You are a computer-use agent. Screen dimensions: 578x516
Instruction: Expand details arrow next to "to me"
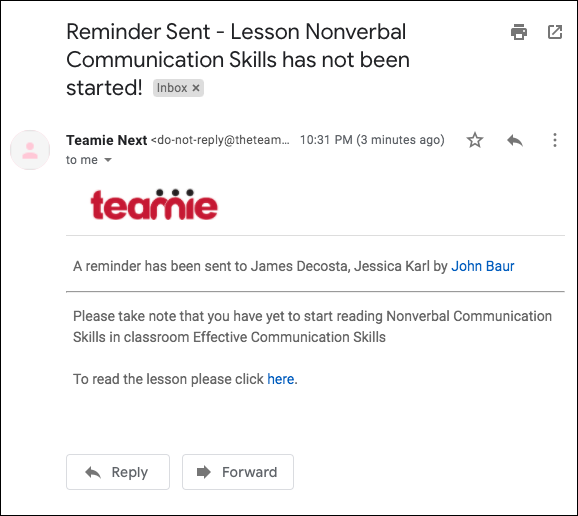click(x=108, y=160)
